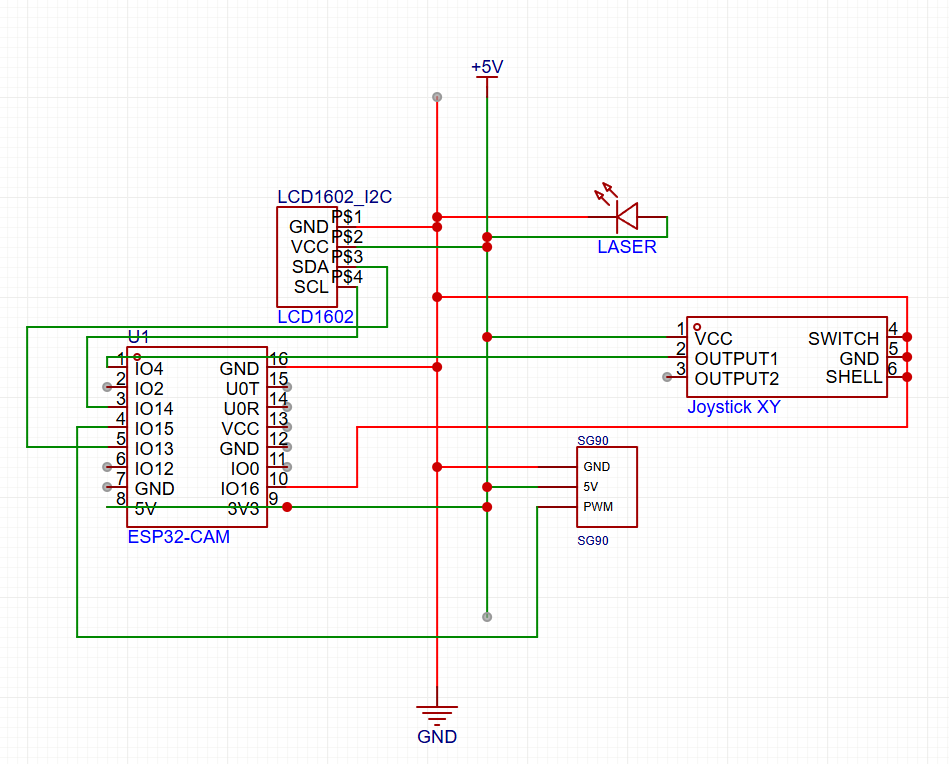Image resolution: width=949 pixels, height=764 pixels.
Task: Click the IO15 pin label
Action: [x=154, y=429]
